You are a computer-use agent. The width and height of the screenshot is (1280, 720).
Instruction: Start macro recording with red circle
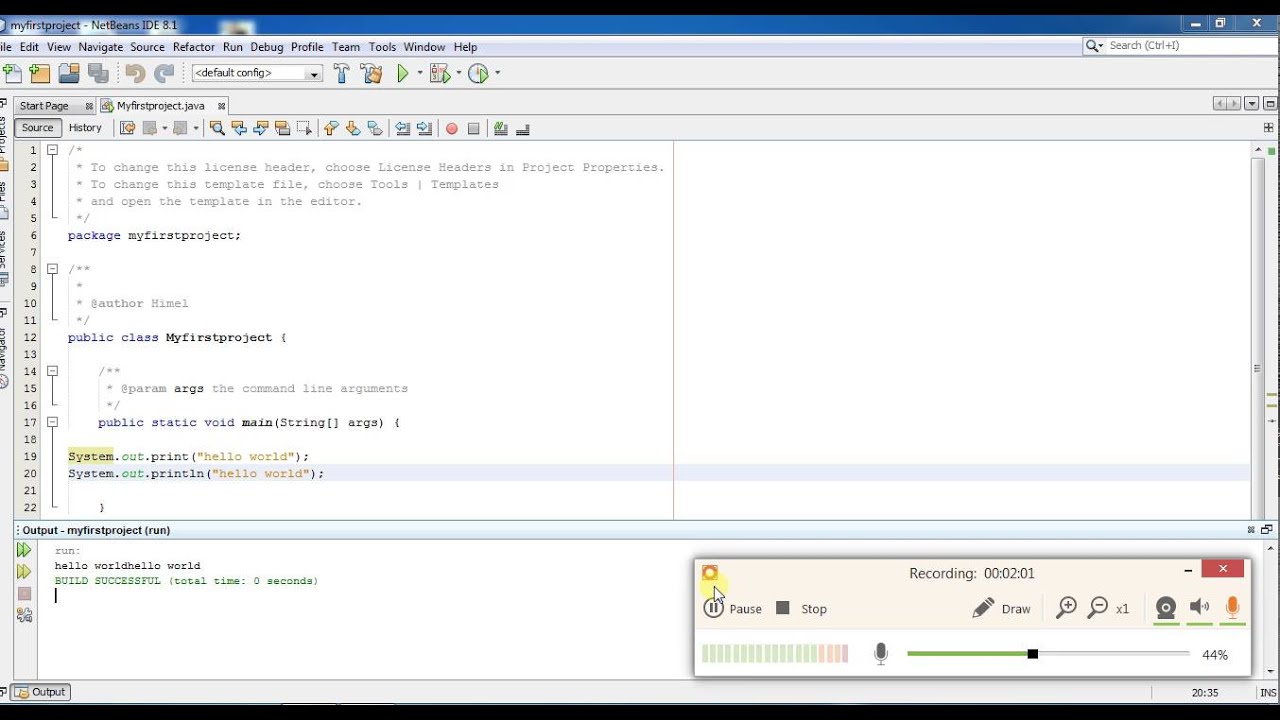click(452, 128)
